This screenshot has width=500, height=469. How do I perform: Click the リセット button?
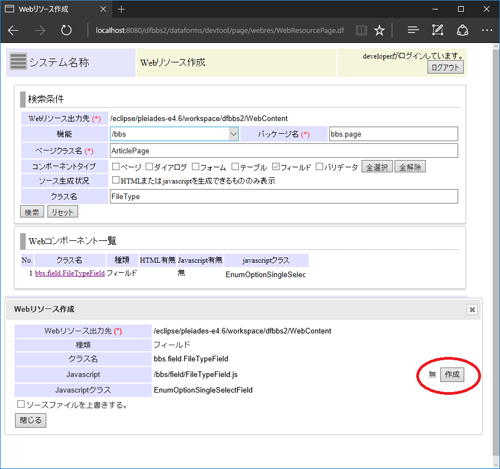click(x=63, y=212)
